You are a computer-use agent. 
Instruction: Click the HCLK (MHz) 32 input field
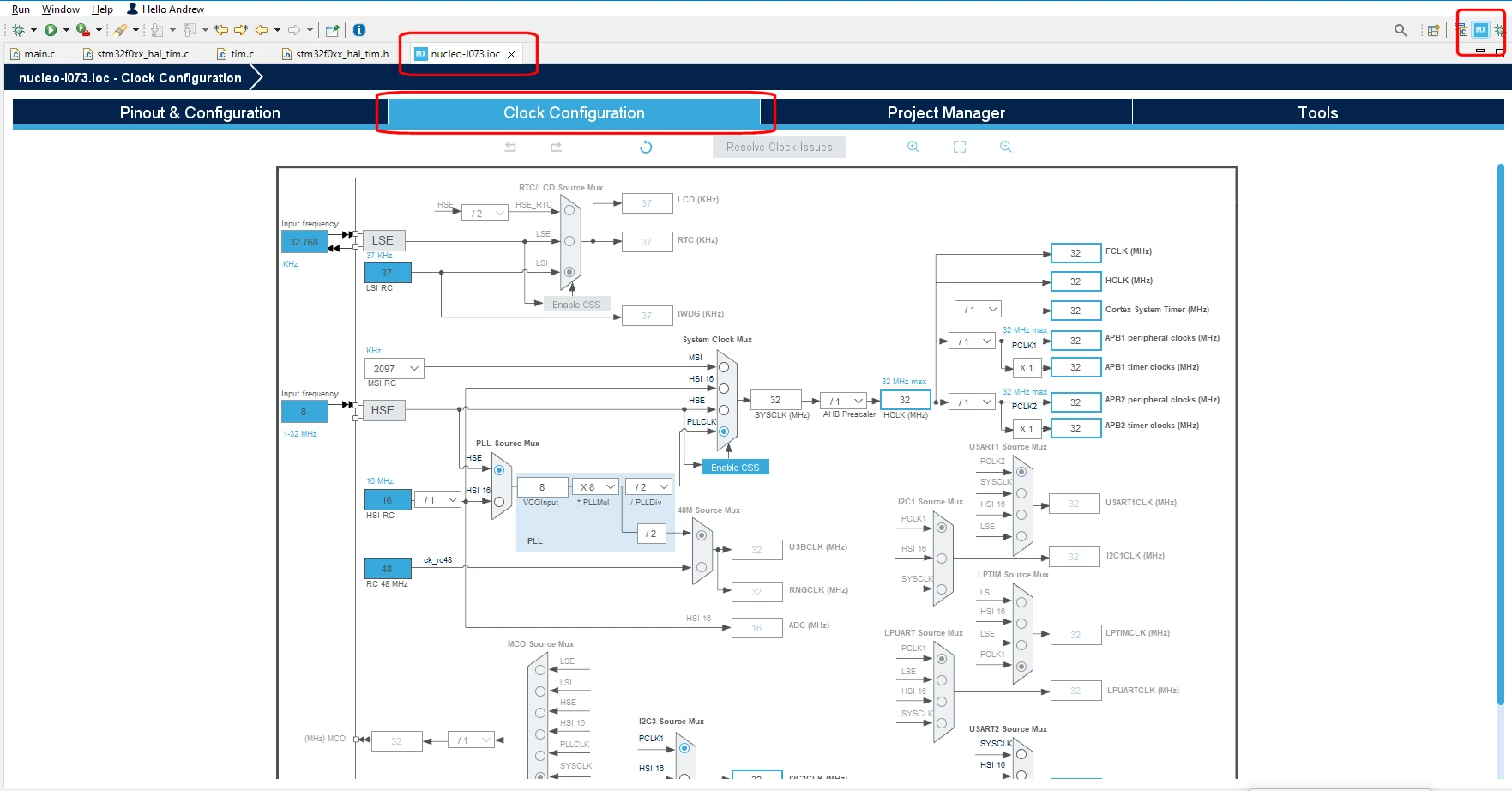click(x=904, y=400)
